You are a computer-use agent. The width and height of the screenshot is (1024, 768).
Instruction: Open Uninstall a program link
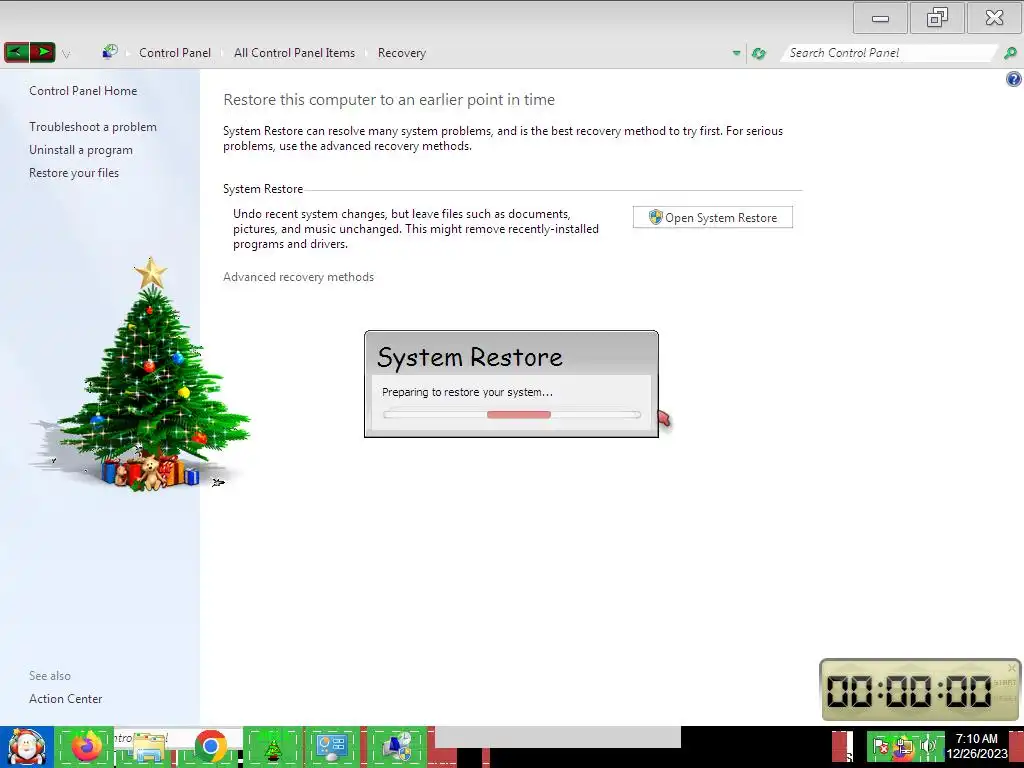[80, 150]
